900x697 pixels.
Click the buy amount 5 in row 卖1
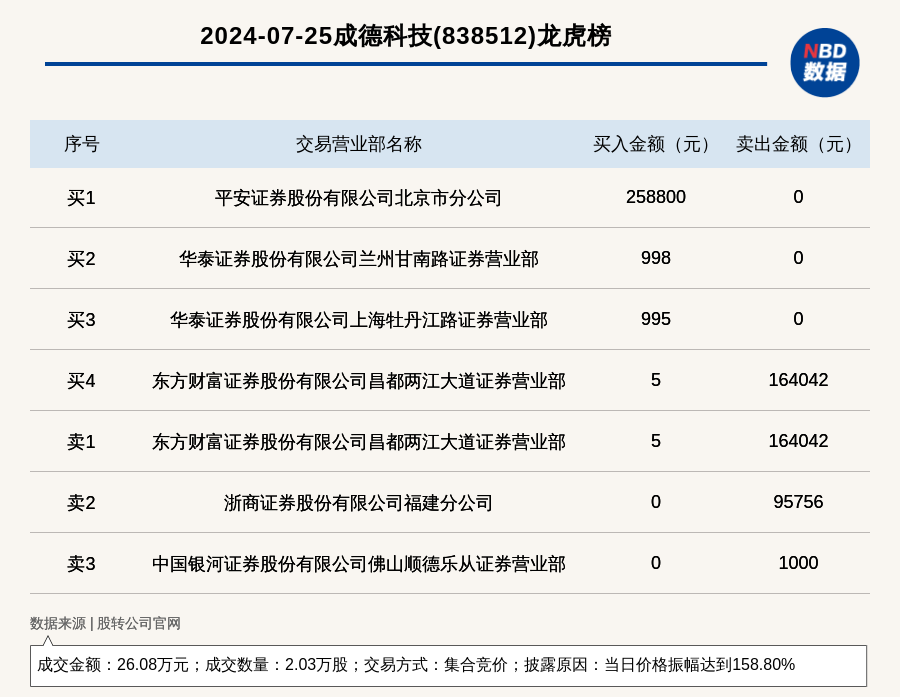(x=655, y=440)
